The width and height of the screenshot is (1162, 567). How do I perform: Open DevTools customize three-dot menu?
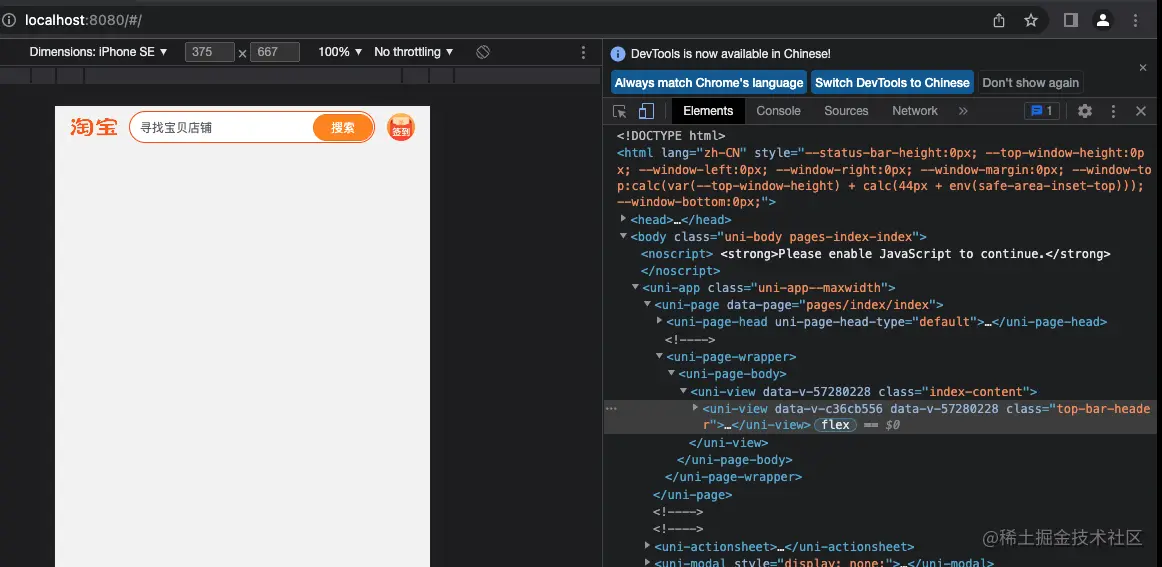(x=1113, y=111)
